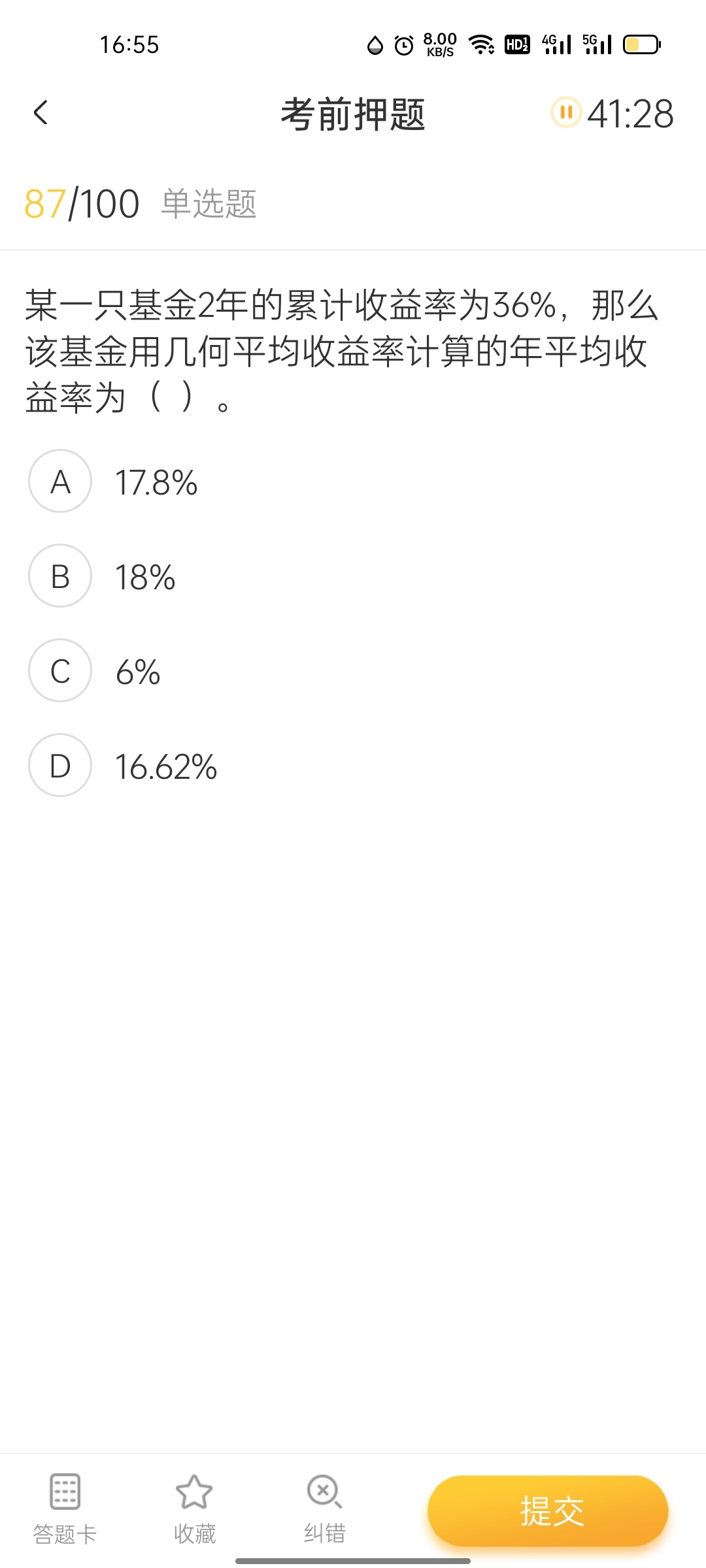Tap the 87/100 question progress counter
Image resolution: width=706 pixels, height=1568 pixels.
82,204
